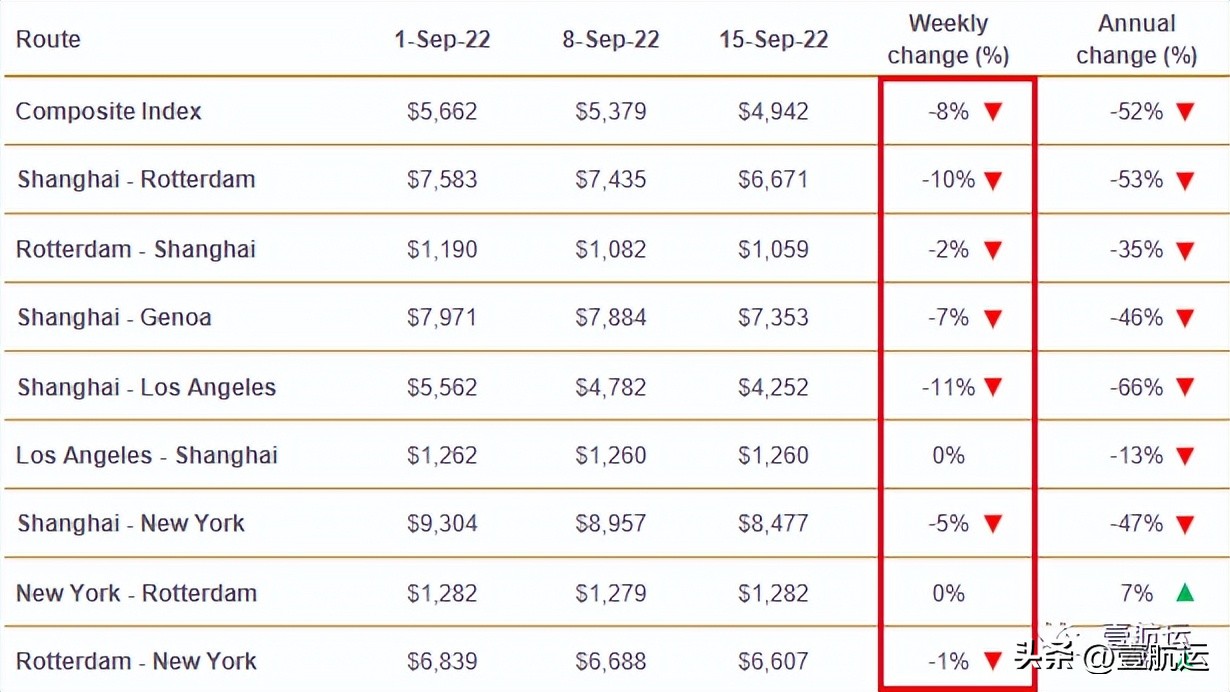
Task: Select the Shanghai - Los Angeles route name
Action: click(146, 387)
